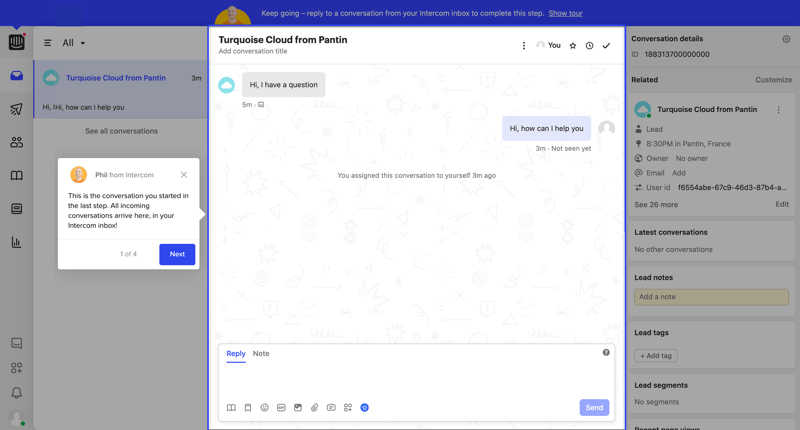Insert an article from composer book icon
This screenshot has height=430, width=800.
(231, 408)
